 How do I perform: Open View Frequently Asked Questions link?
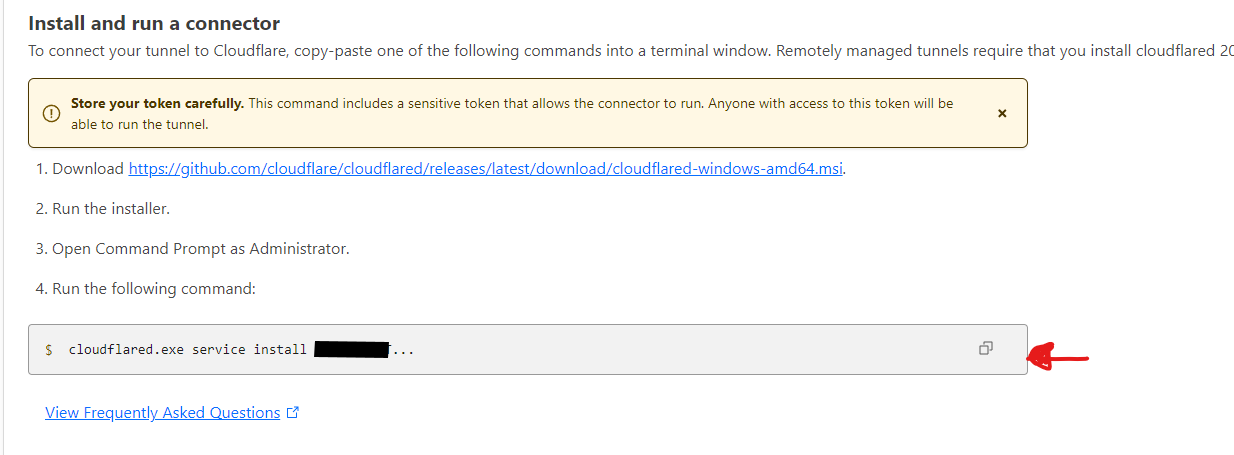coord(163,413)
